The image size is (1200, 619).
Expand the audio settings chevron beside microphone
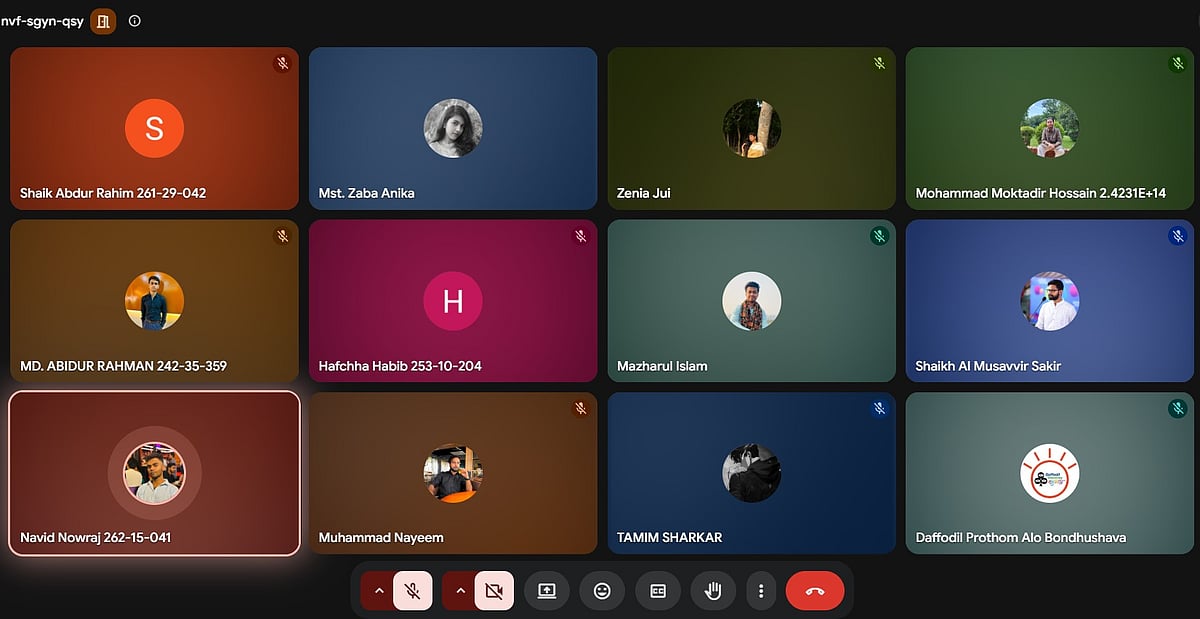click(378, 590)
